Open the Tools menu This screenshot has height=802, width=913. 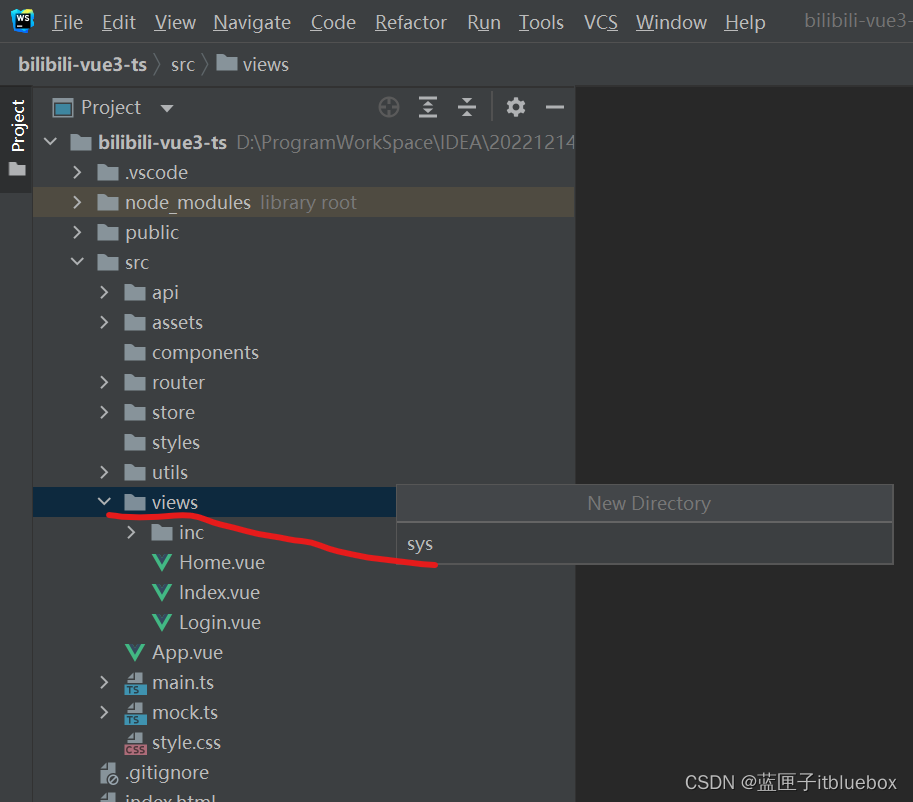pos(541,23)
